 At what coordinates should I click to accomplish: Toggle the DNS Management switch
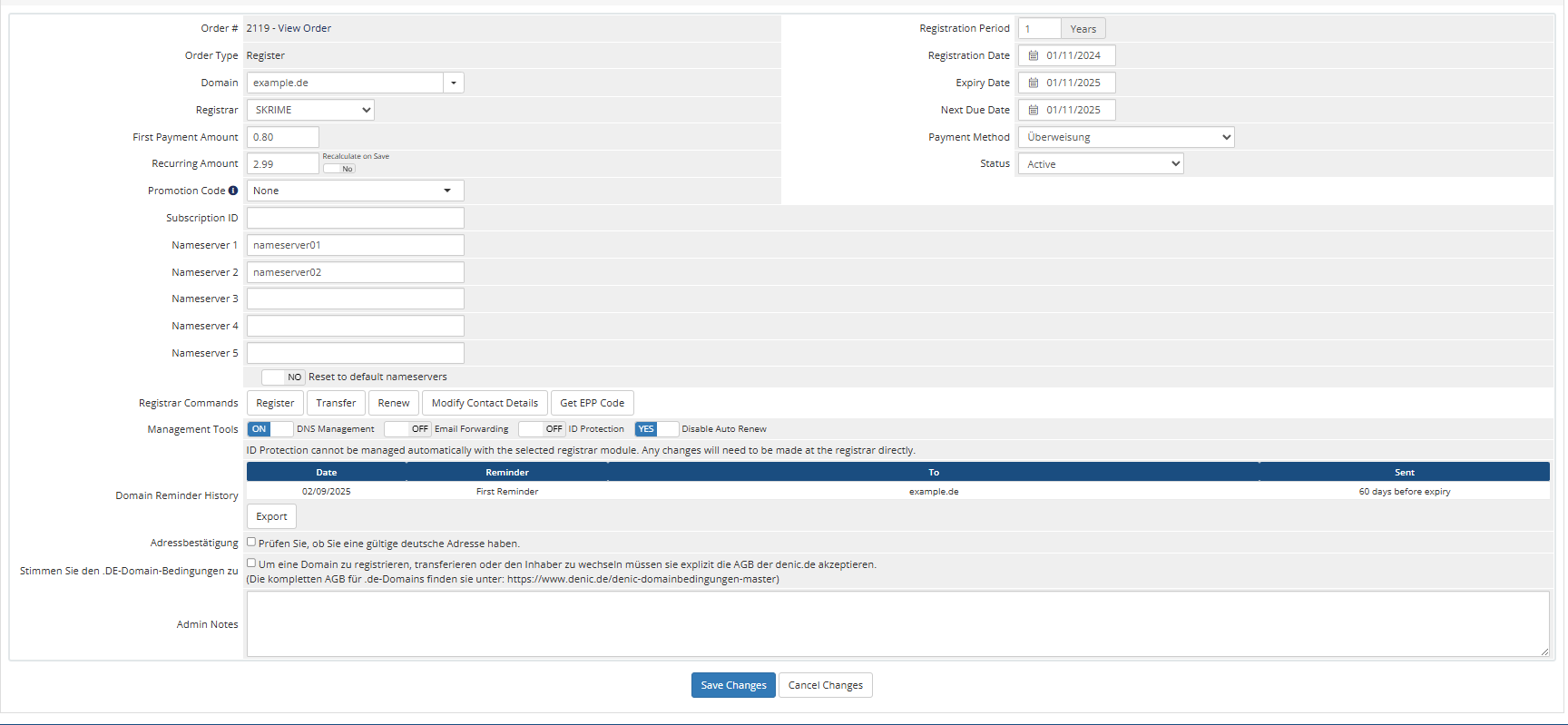(x=269, y=429)
